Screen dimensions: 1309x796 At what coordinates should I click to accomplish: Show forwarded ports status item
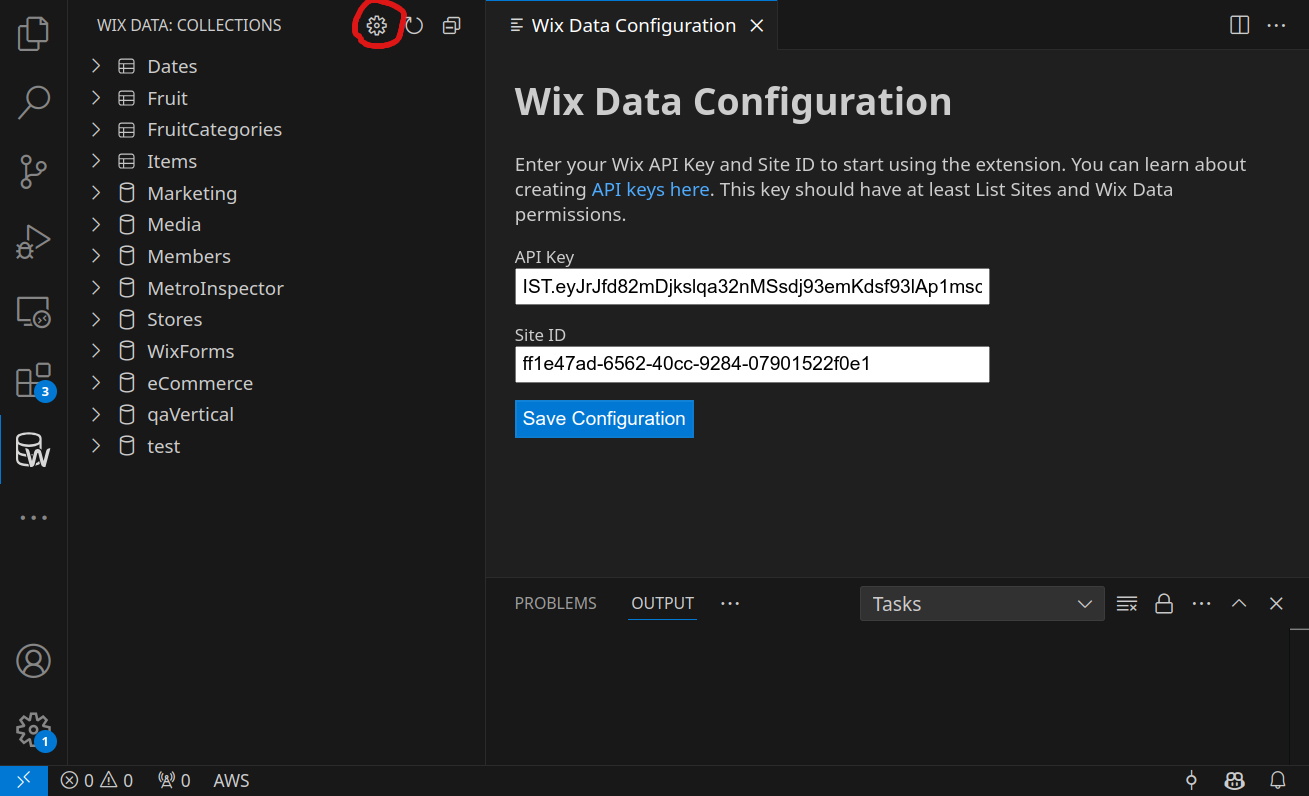174,781
